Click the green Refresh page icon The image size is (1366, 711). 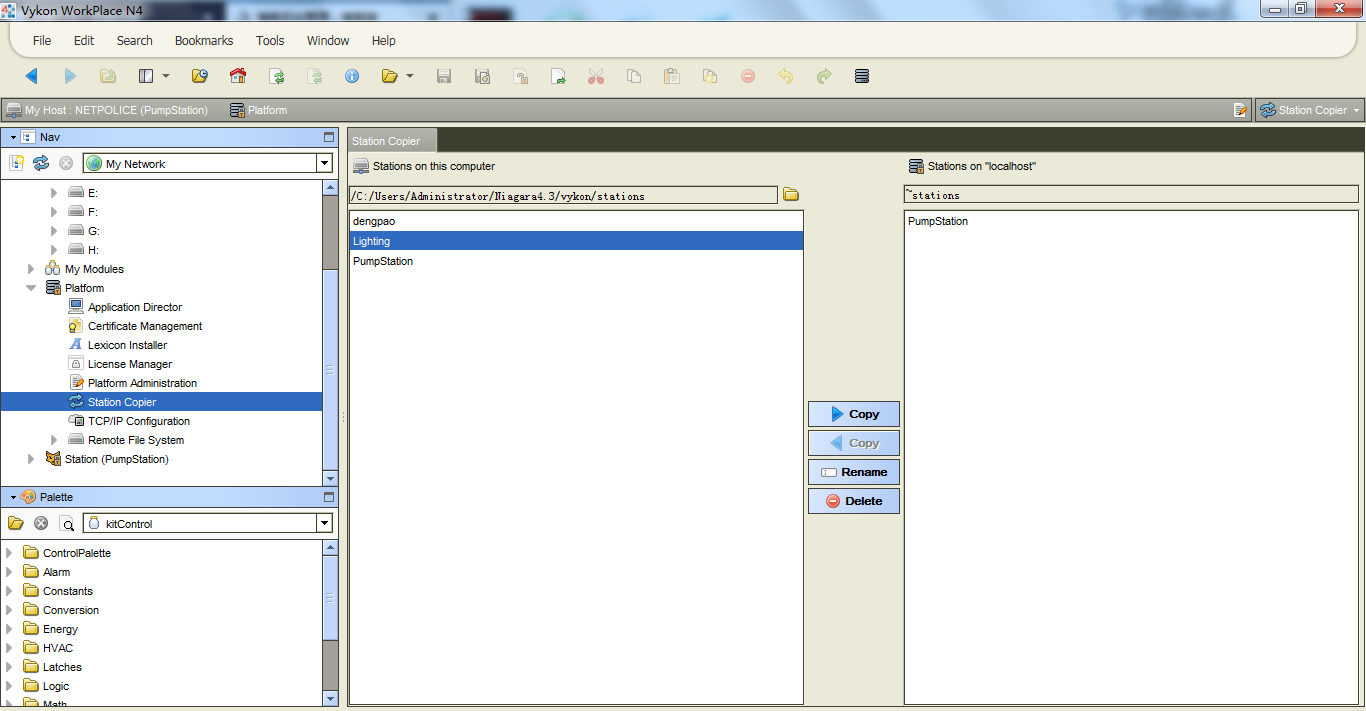coord(277,76)
